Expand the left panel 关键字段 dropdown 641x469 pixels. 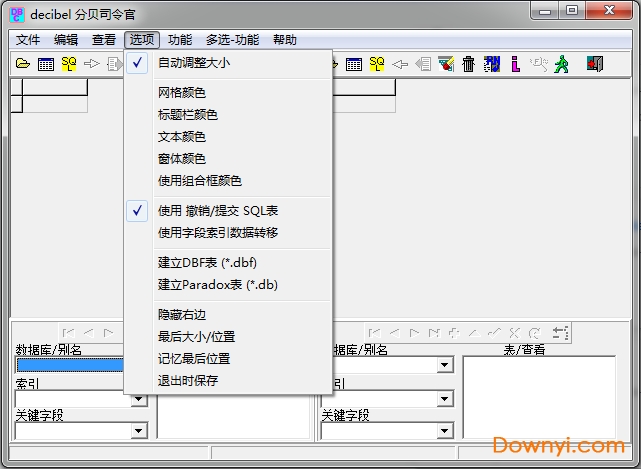pyautogui.click(x=139, y=431)
